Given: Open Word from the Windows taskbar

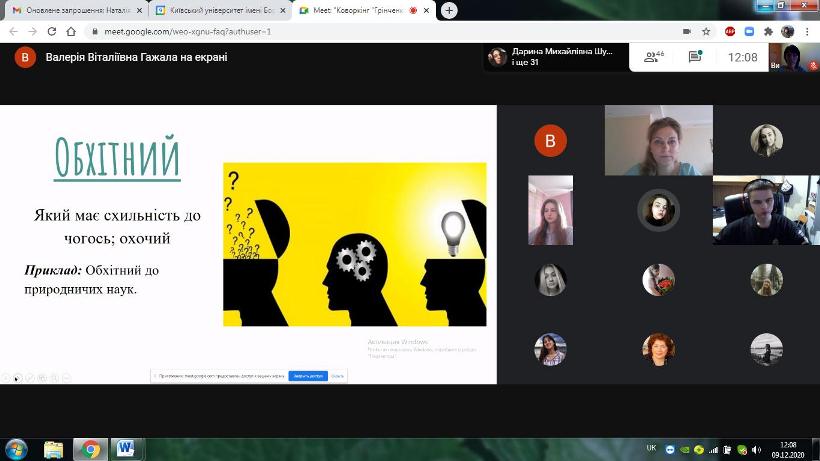Looking at the screenshot, I should 127,448.
